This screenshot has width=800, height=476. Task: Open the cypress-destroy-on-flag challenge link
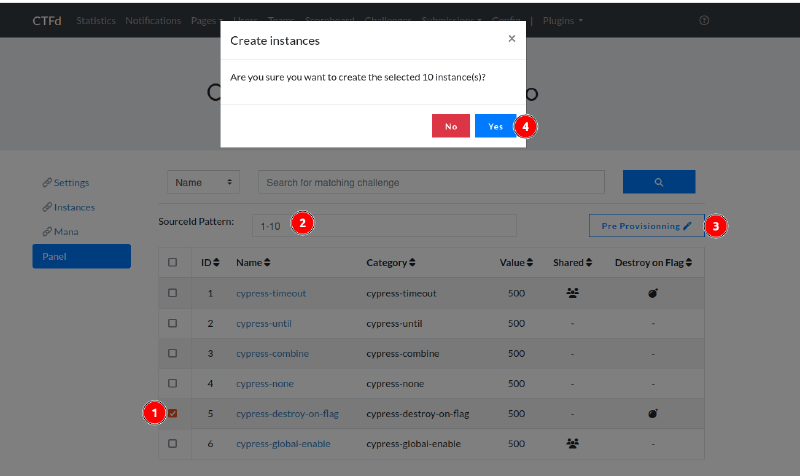pos(287,414)
